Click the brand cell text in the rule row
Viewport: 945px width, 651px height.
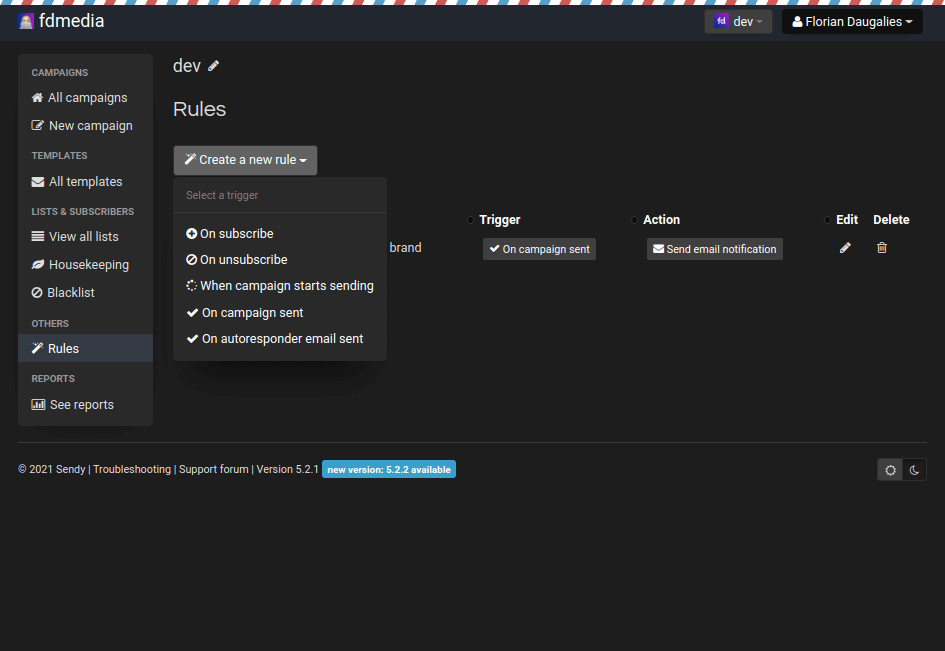[405, 248]
